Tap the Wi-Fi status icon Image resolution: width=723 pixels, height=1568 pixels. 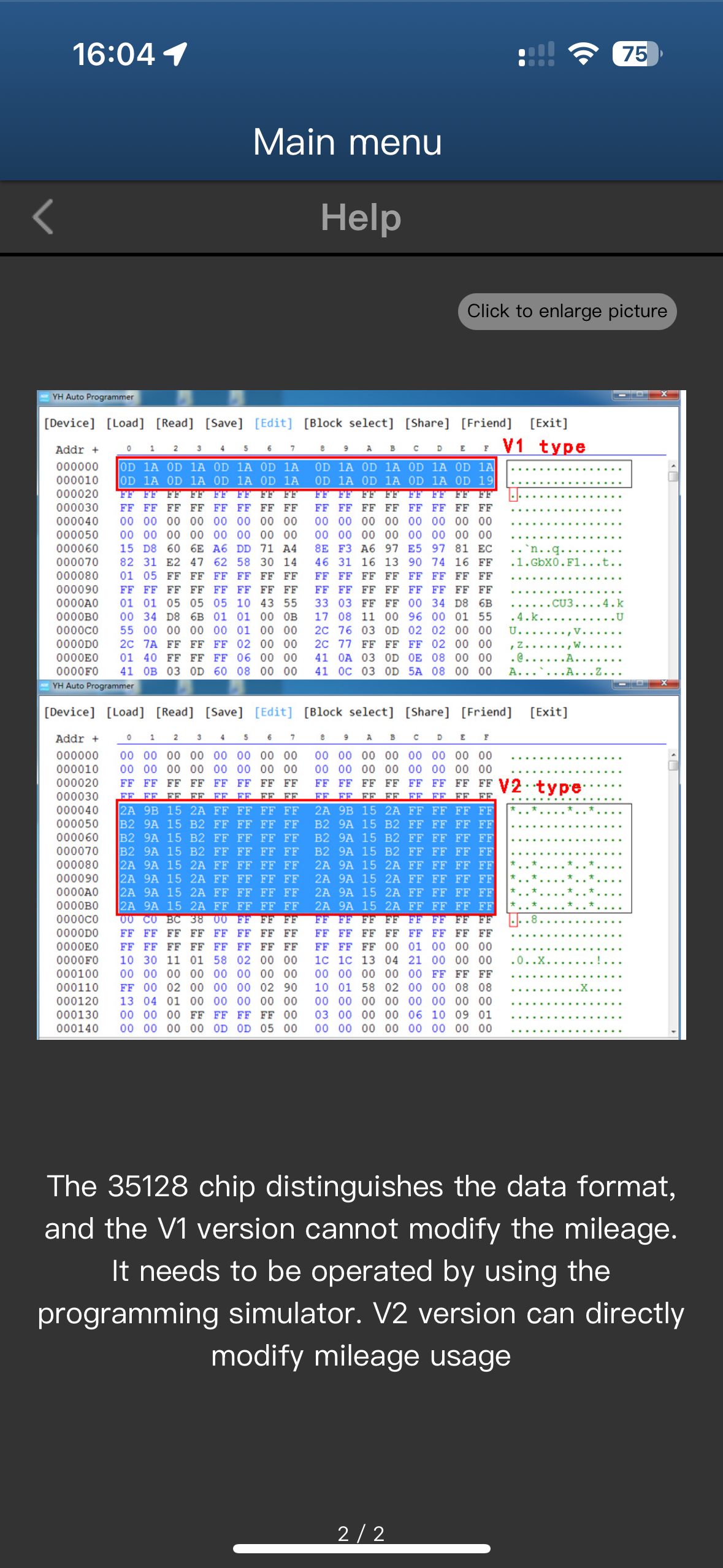click(x=583, y=54)
